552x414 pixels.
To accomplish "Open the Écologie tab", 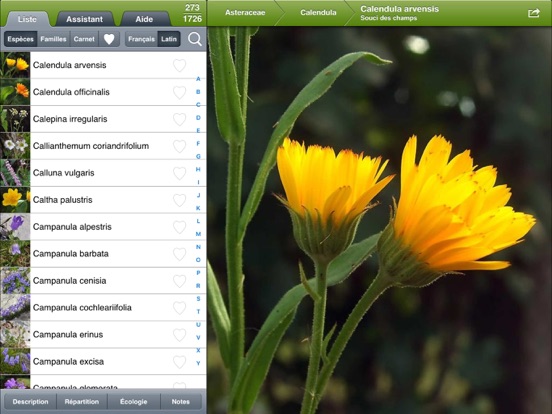I will pyautogui.click(x=133, y=402).
